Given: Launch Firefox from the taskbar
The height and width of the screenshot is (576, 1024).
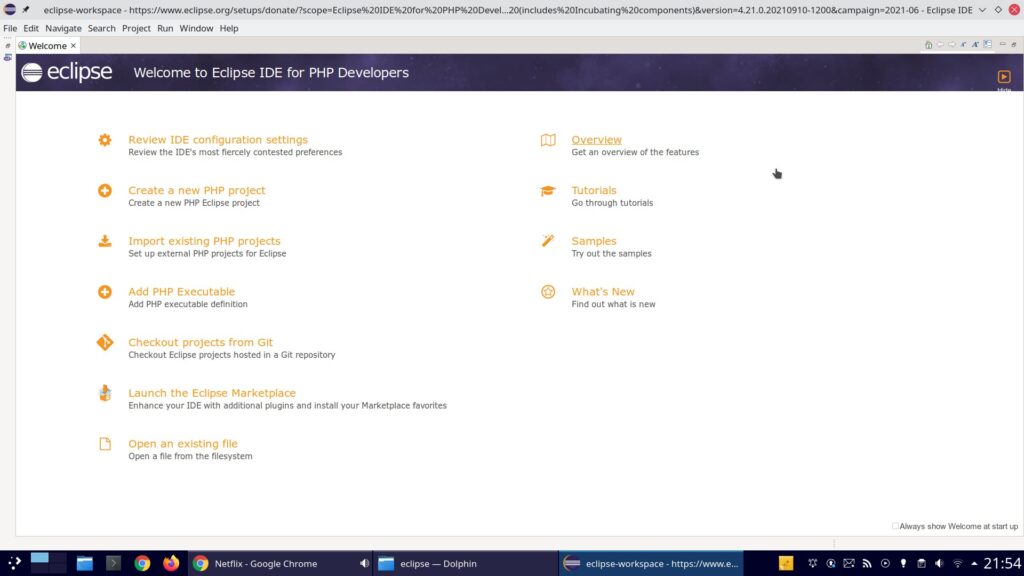Looking at the screenshot, I should coord(171,563).
